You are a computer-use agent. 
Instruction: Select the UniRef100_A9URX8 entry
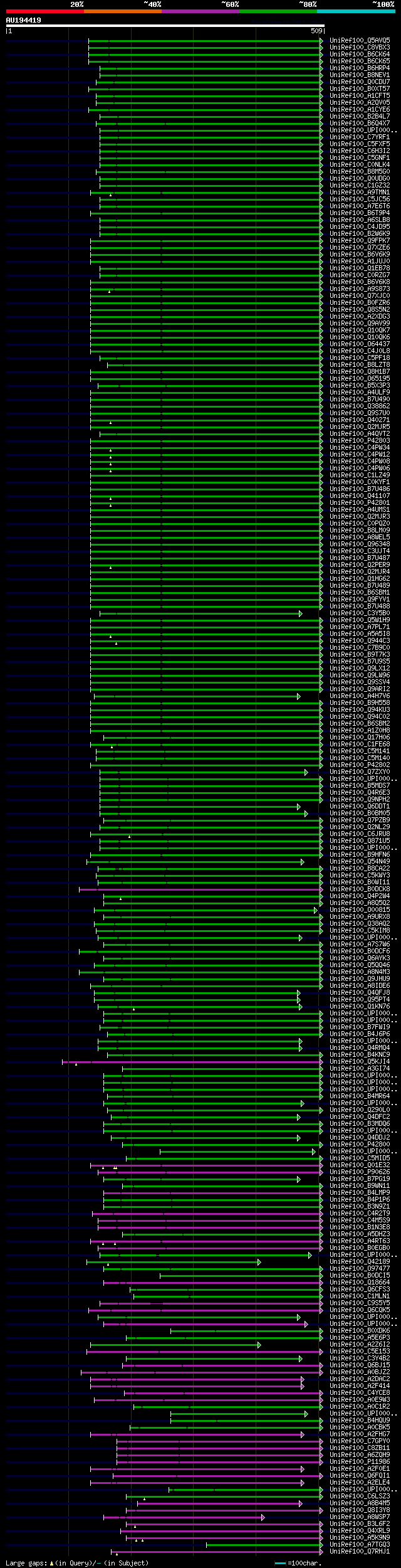pyautogui.click(x=360, y=916)
